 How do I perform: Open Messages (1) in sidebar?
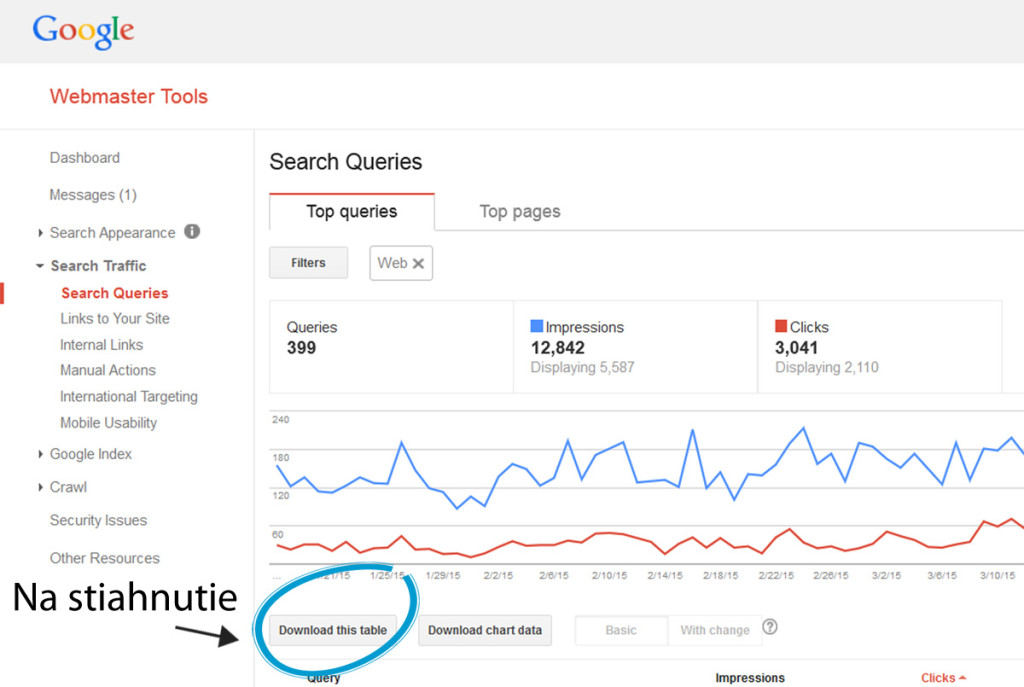93,195
